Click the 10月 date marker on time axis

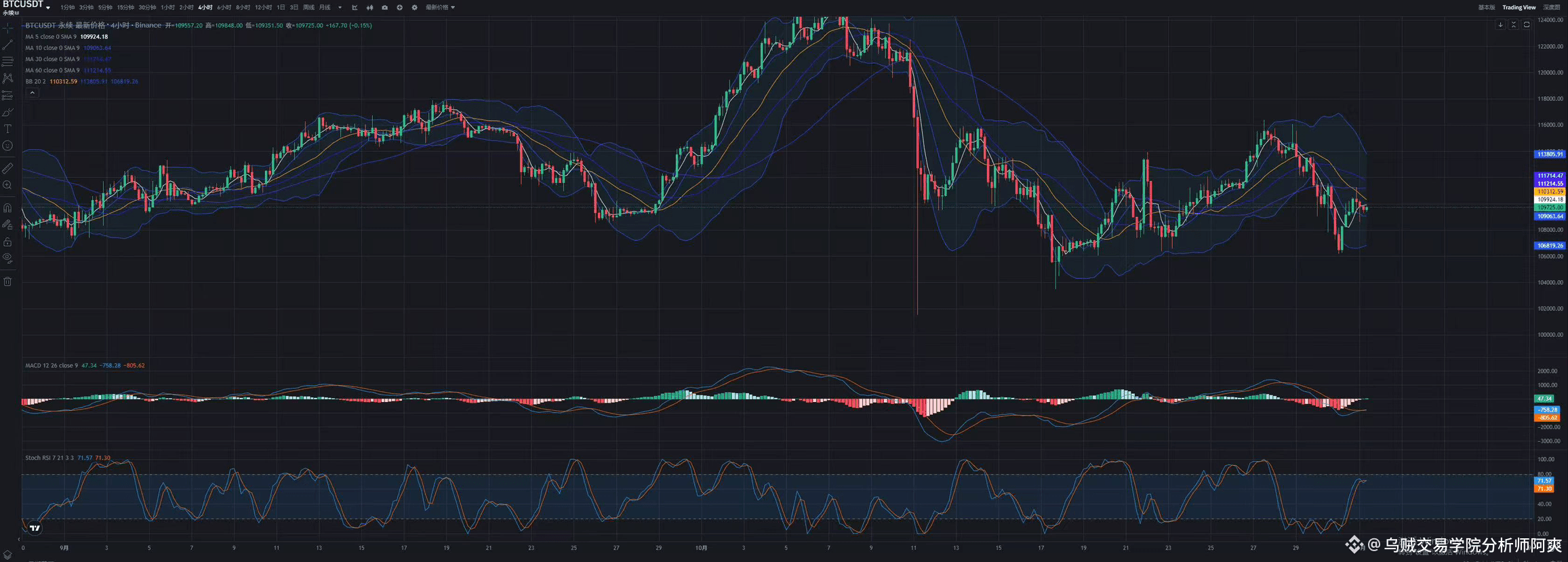701,548
